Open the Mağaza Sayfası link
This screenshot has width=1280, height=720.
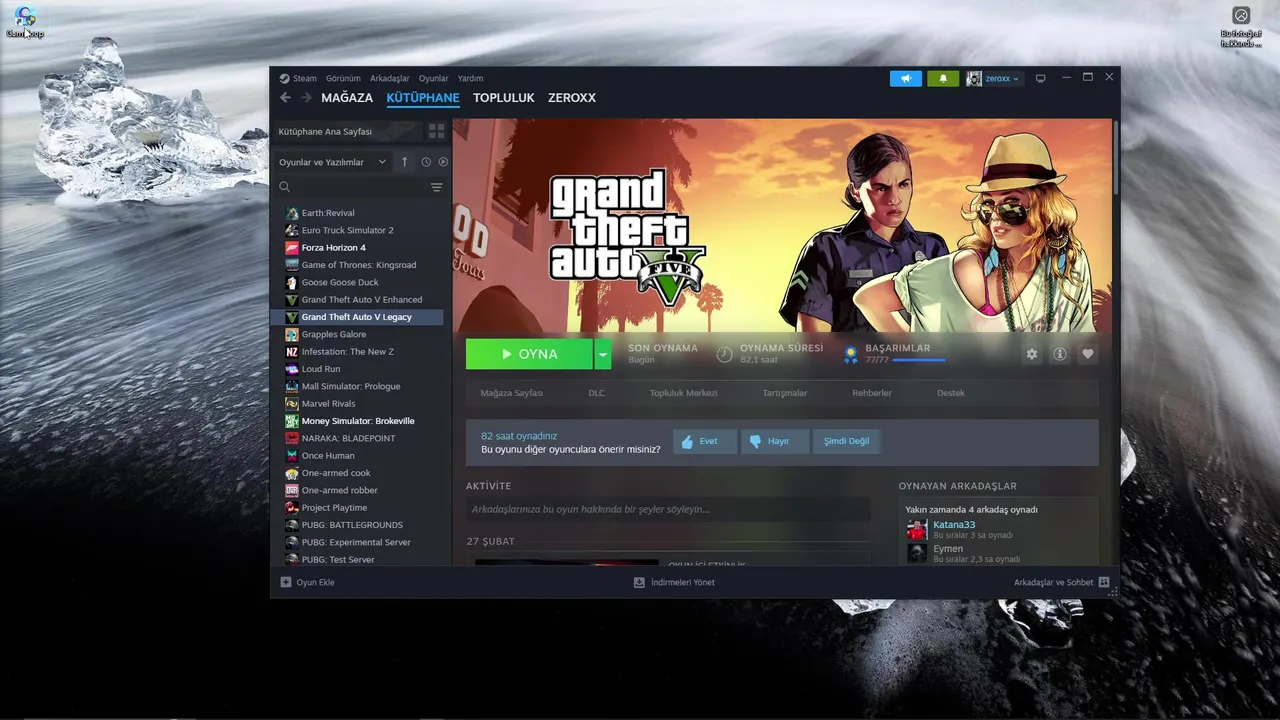511,393
